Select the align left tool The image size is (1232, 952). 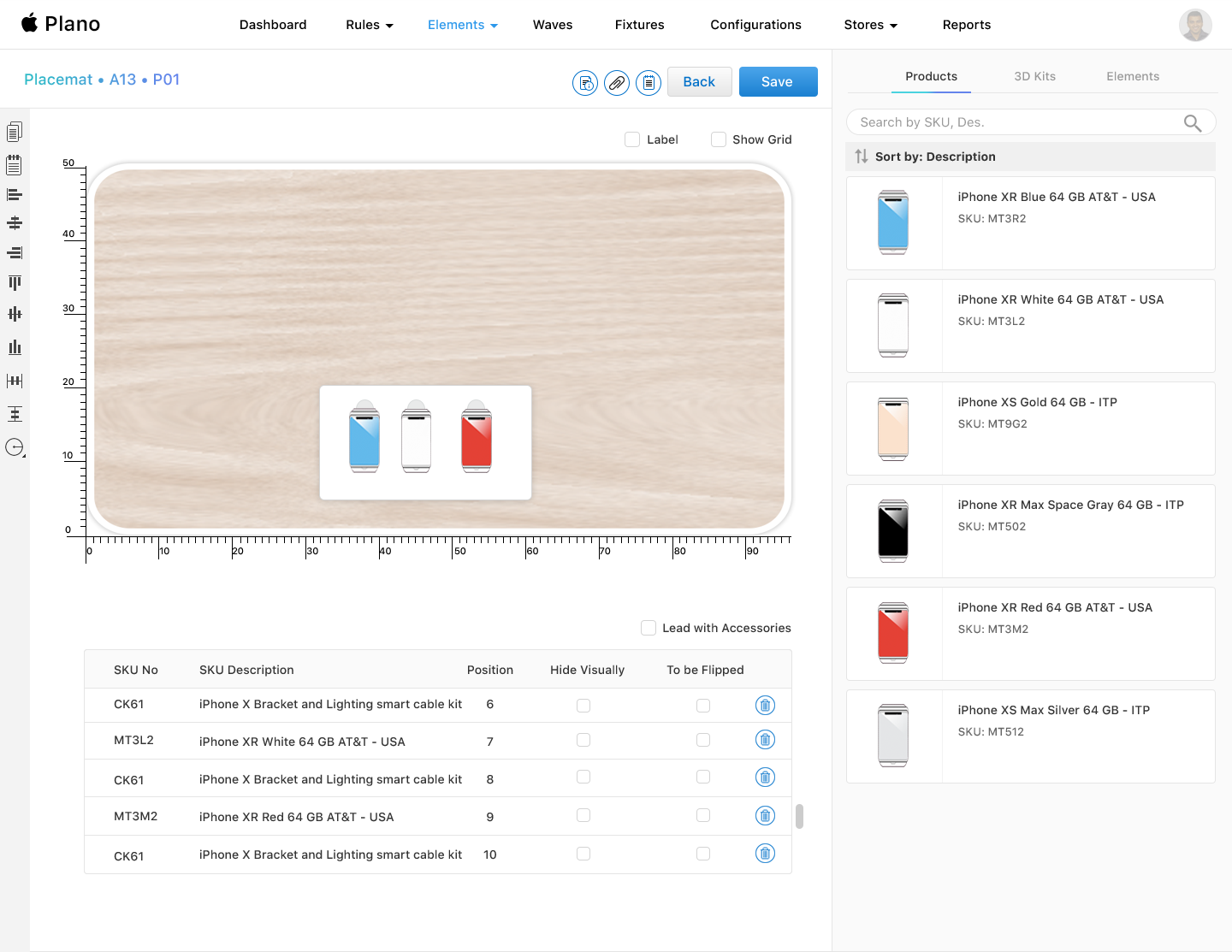pyautogui.click(x=15, y=195)
